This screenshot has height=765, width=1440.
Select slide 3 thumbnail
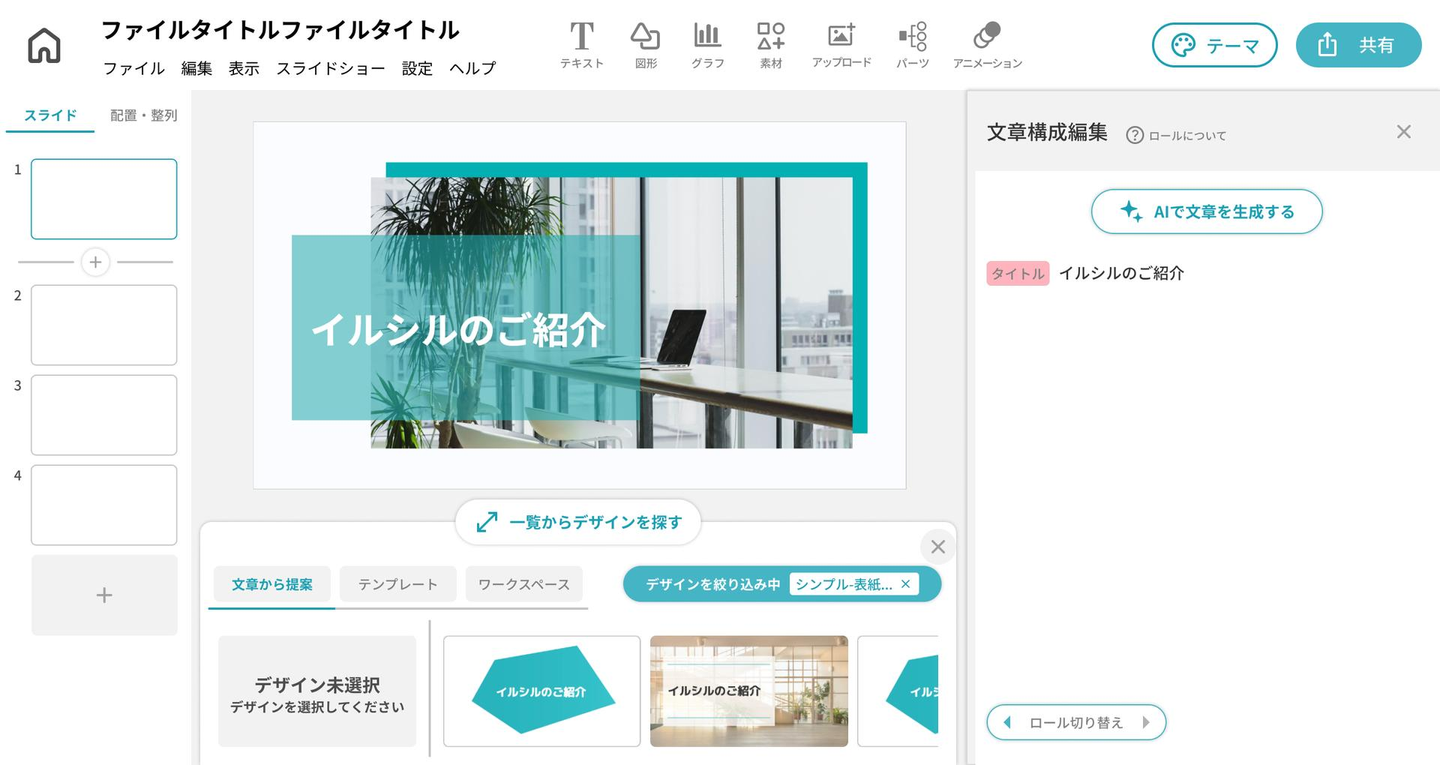coord(104,415)
